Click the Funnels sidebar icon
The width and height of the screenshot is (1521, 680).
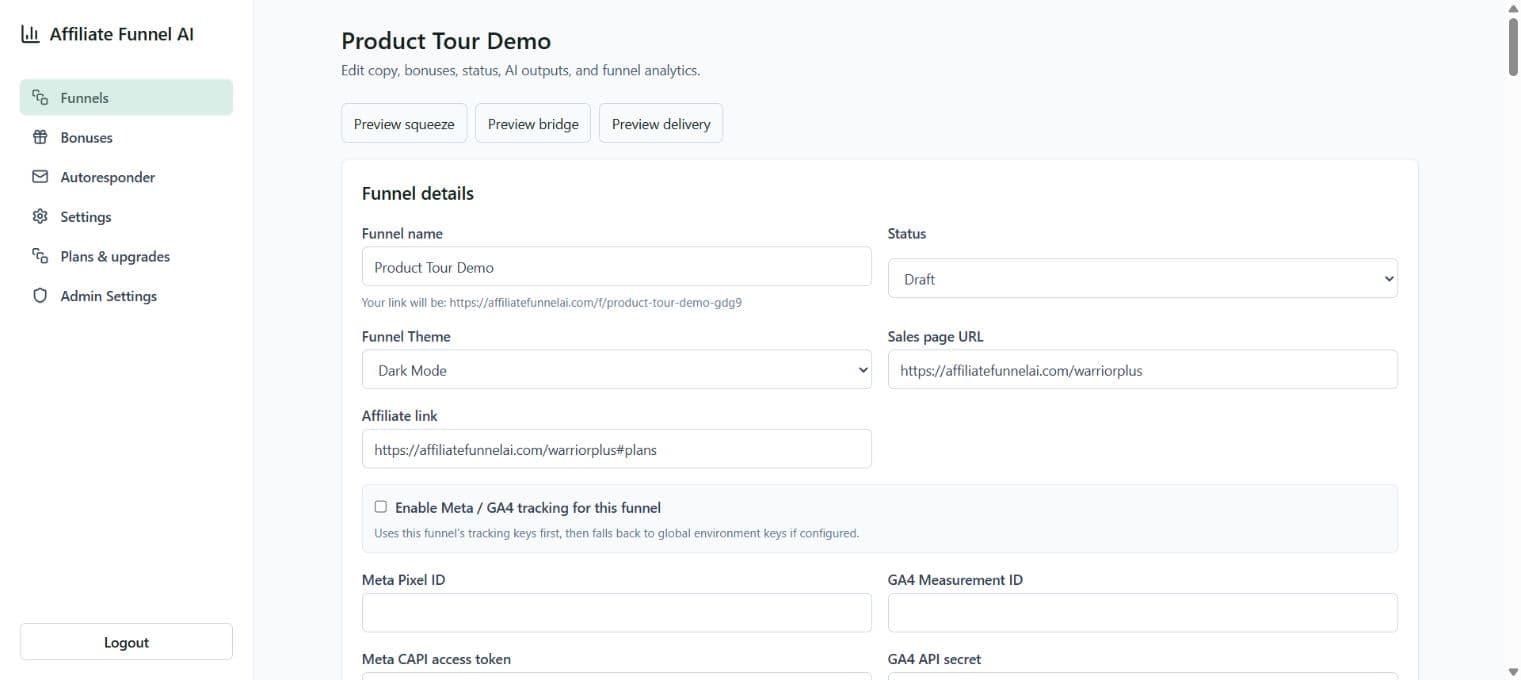(x=40, y=98)
